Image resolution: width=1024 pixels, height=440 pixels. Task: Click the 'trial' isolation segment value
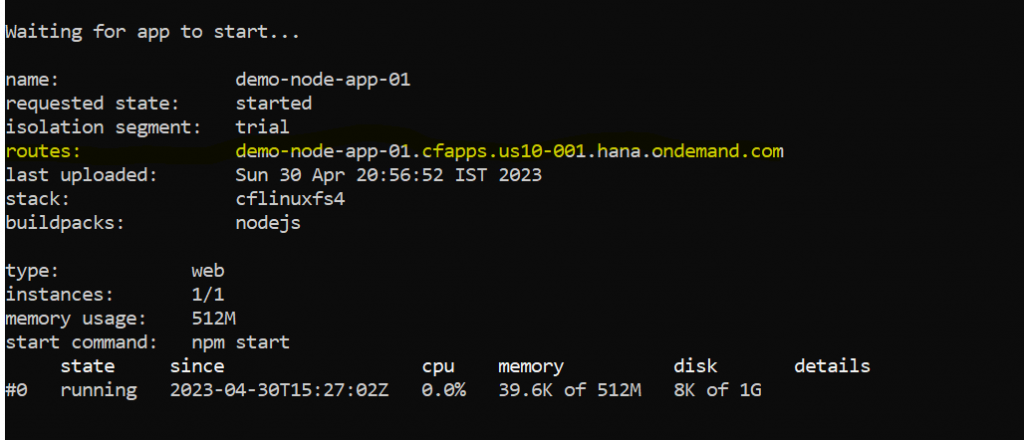(263, 127)
